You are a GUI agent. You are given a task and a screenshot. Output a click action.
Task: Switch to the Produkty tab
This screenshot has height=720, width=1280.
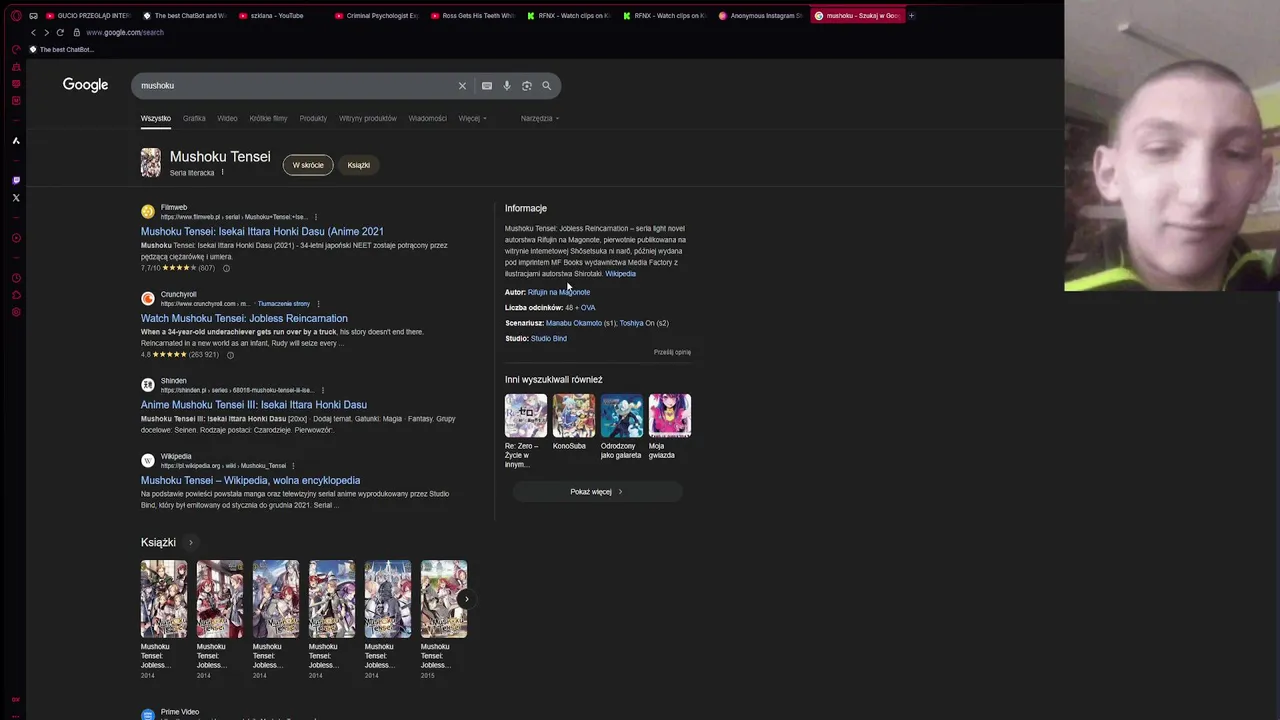click(313, 118)
